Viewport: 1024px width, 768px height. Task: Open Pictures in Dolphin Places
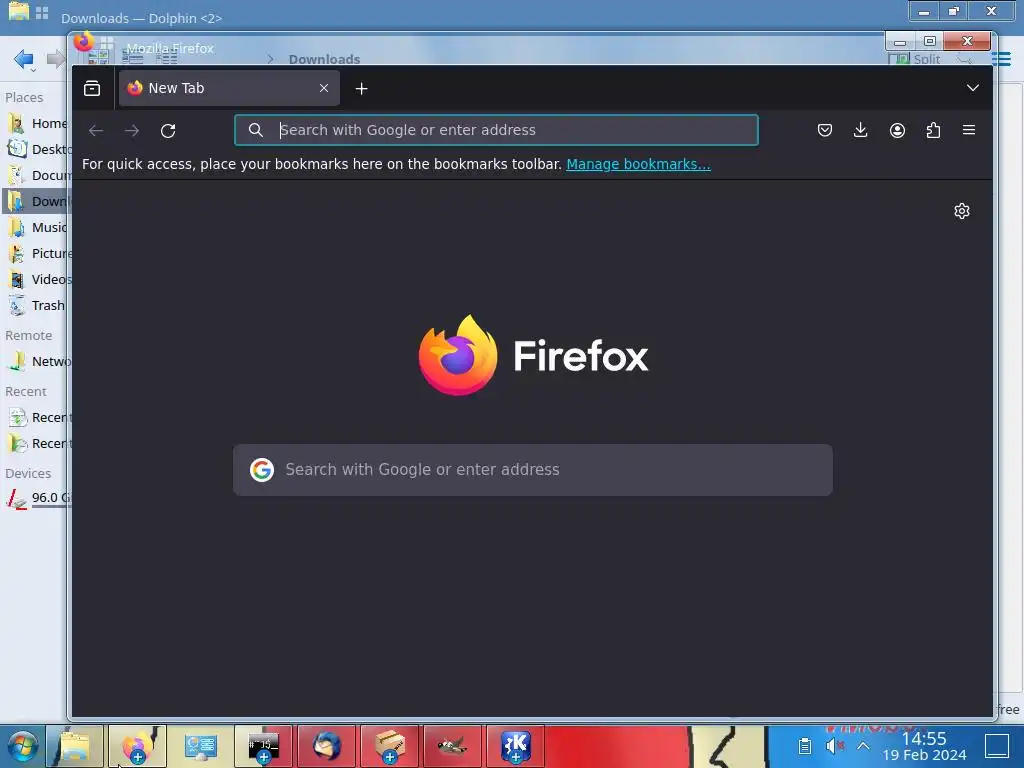[x=36, y=253]
